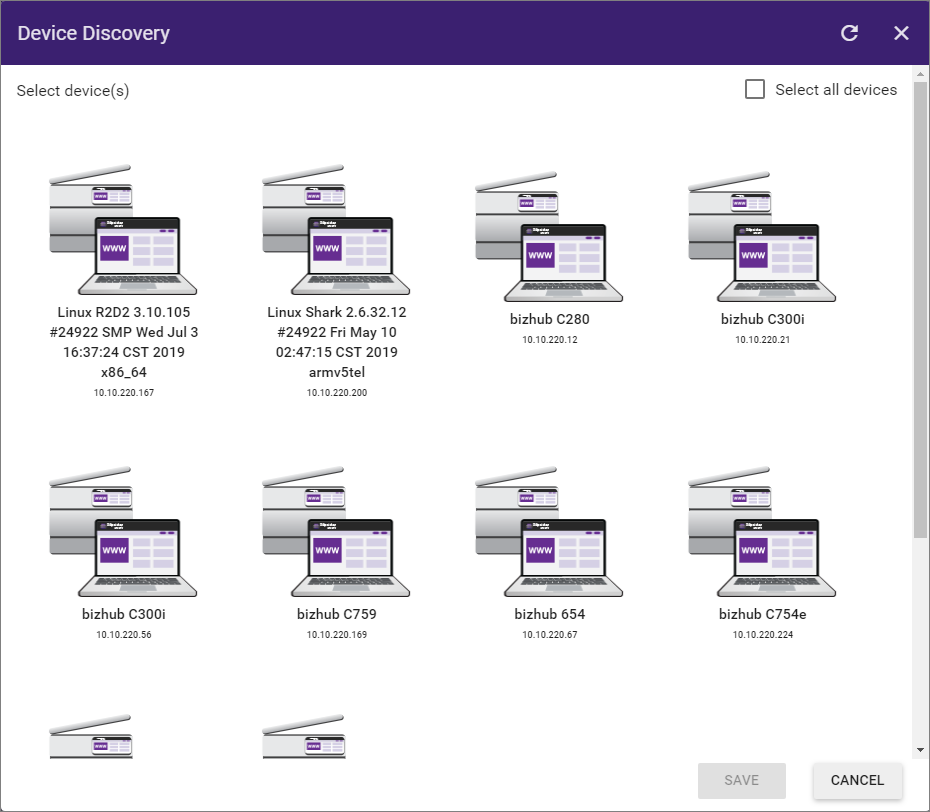
Task: Click the scrollbar down arrow
Action: (920, 750)
